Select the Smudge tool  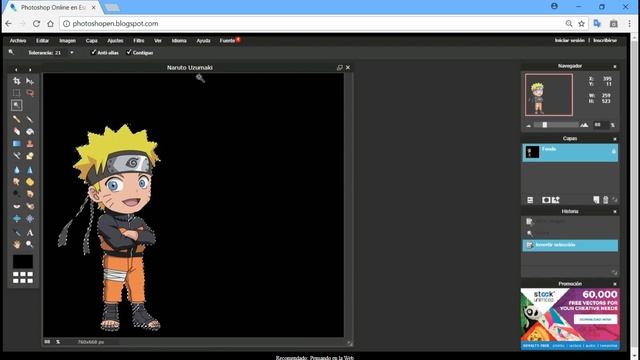pos(16,182)
